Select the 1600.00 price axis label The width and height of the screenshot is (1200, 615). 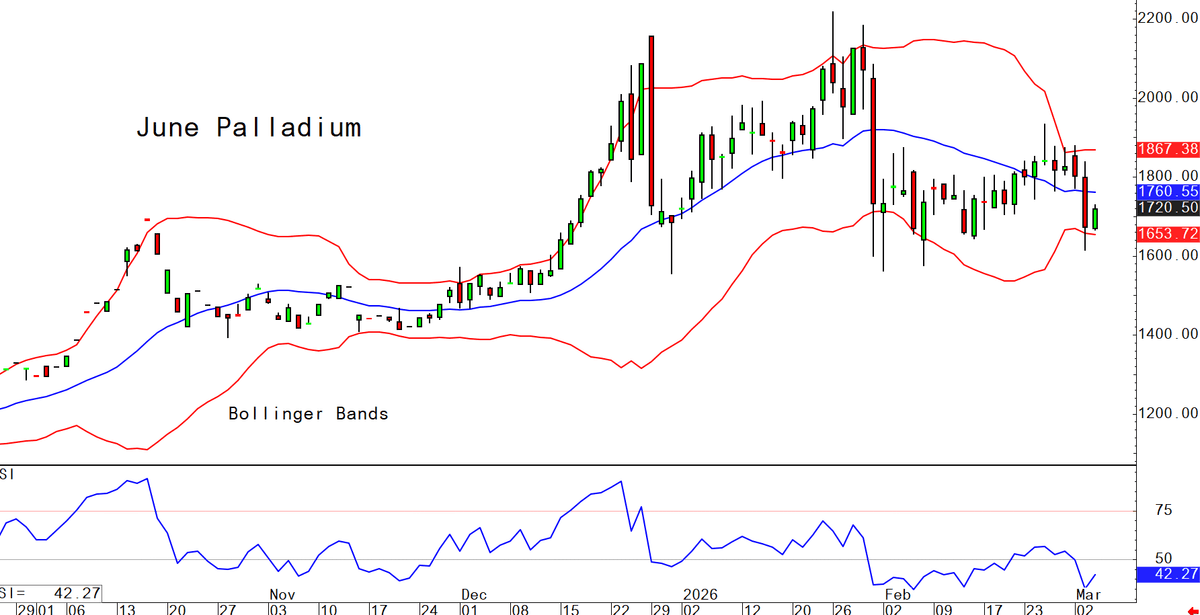(1169, 255)
